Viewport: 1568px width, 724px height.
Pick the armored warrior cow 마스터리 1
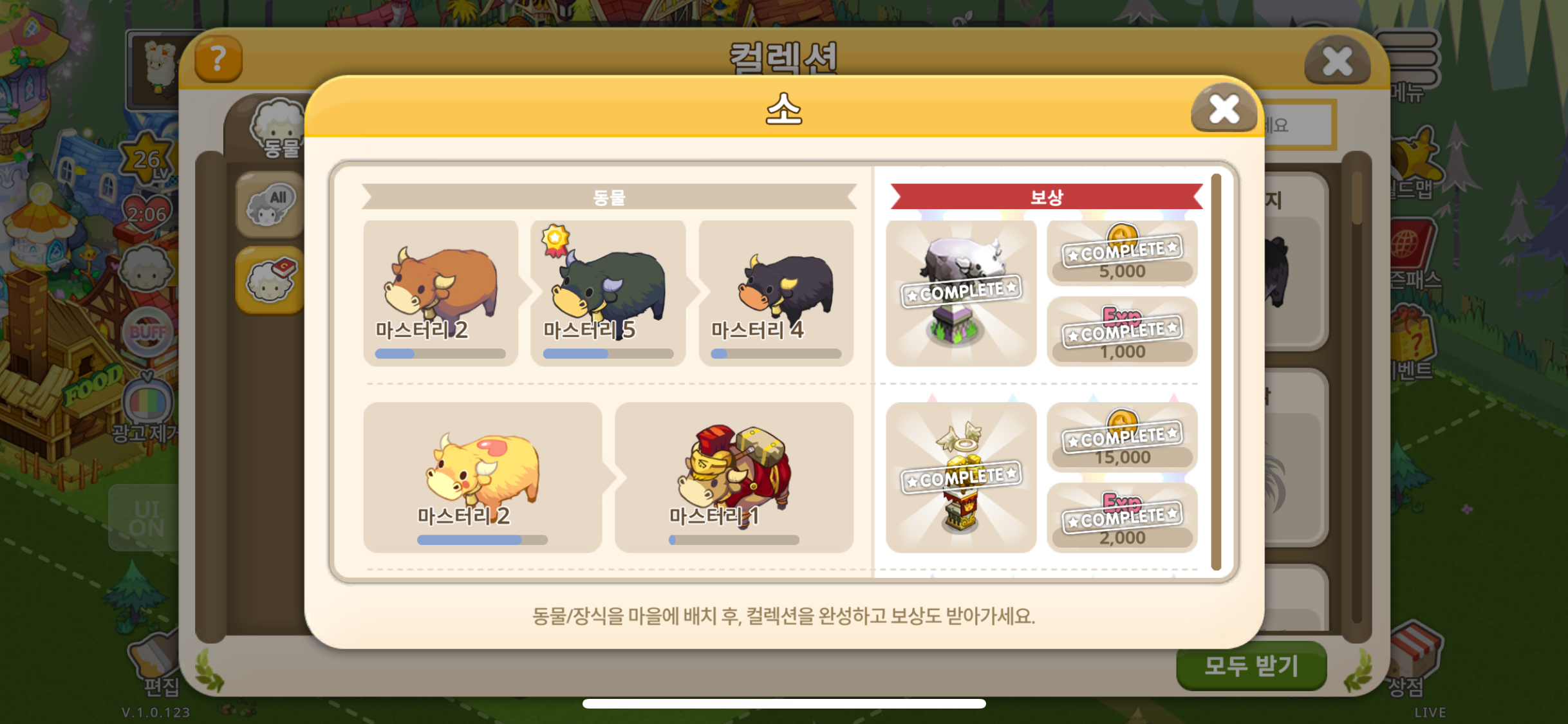pos(734,478)
